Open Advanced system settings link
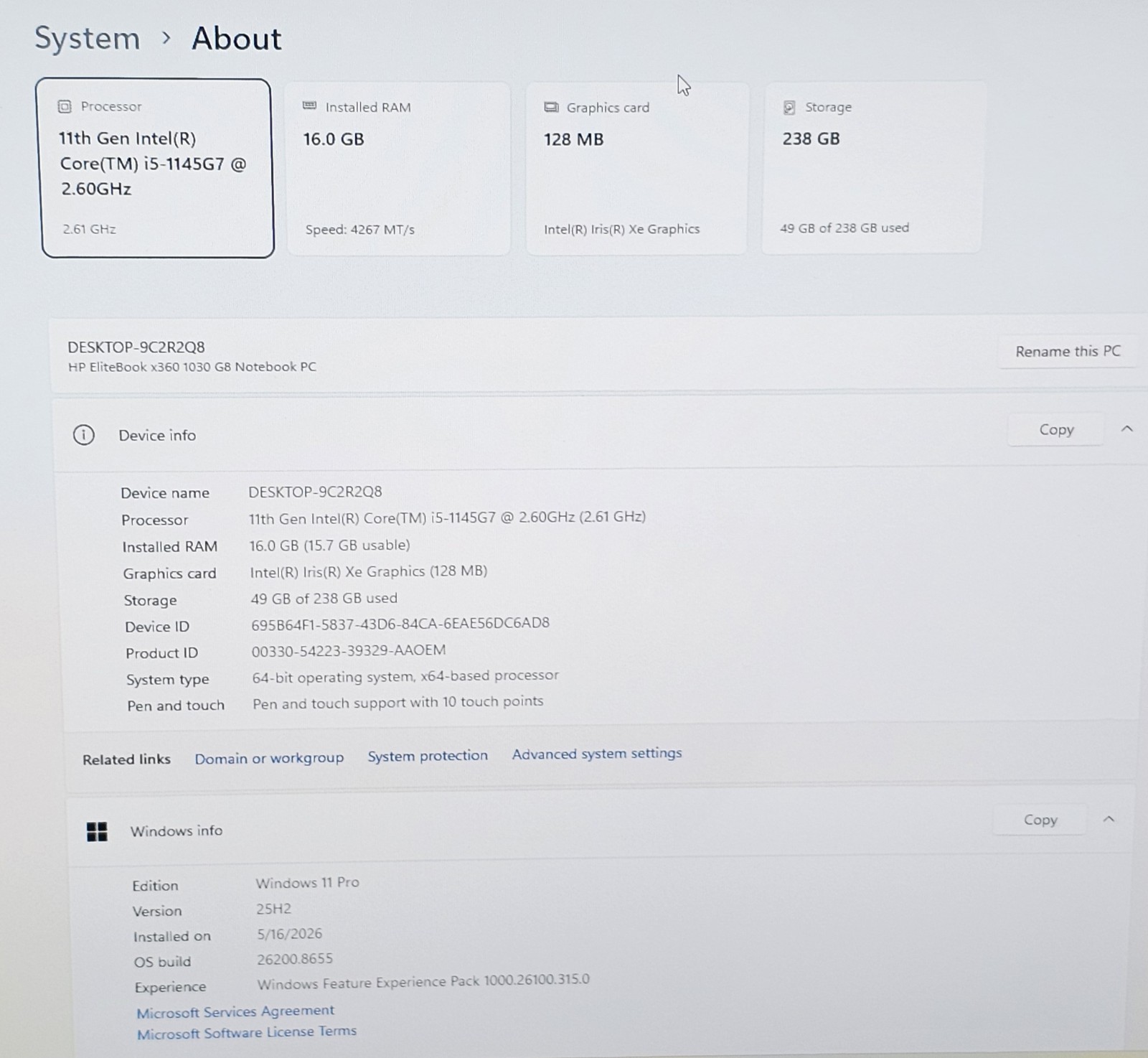The width and height of the screenshot is (1148, 1058). click(597, 753)
